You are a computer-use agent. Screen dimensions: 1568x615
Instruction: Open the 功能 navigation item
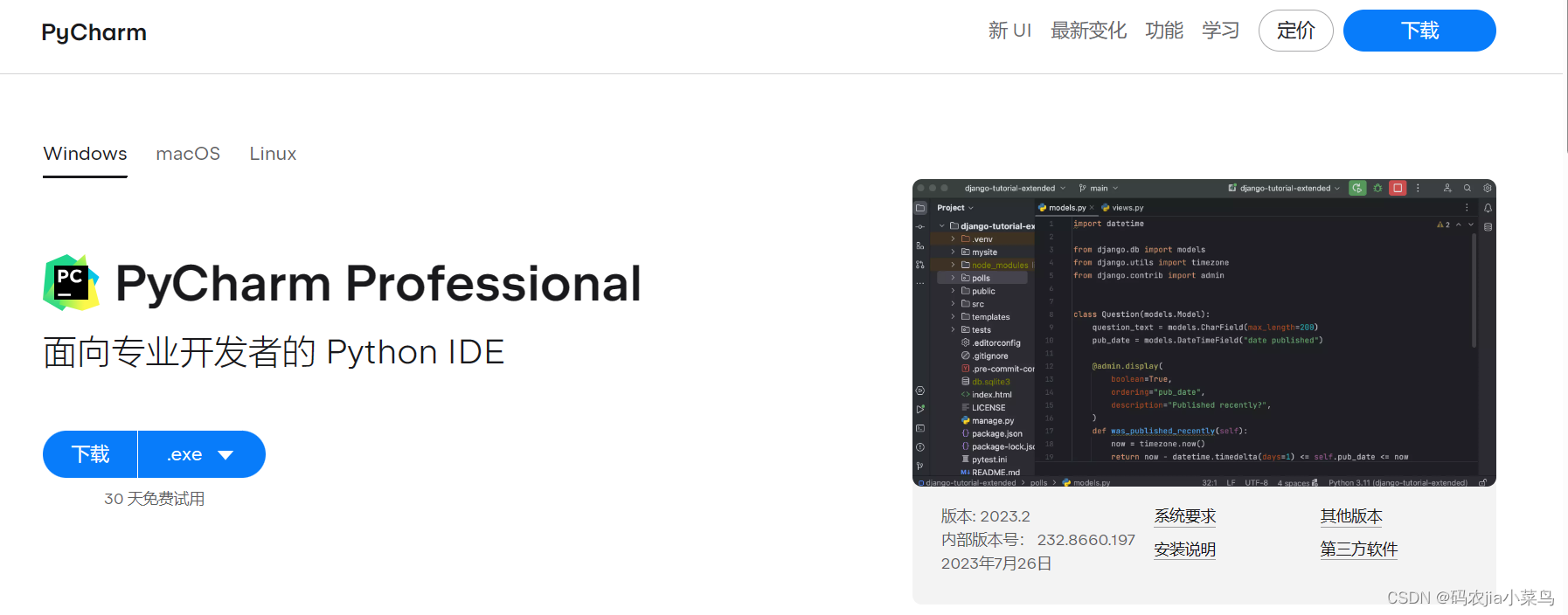(x=1164, y=31)
